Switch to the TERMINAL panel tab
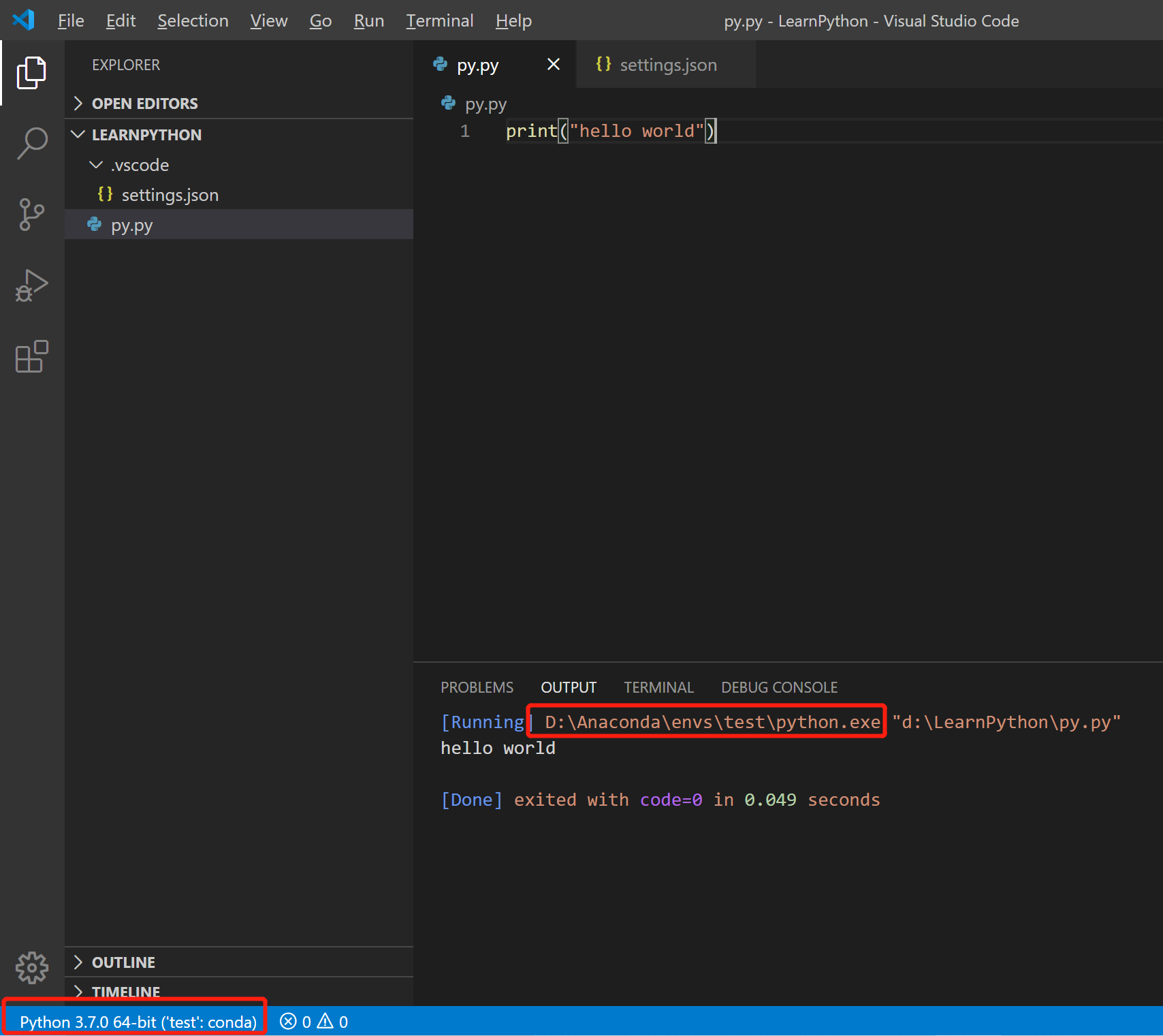The width and height of the screenshot is (1163, 1036). [x=658, y=687]
